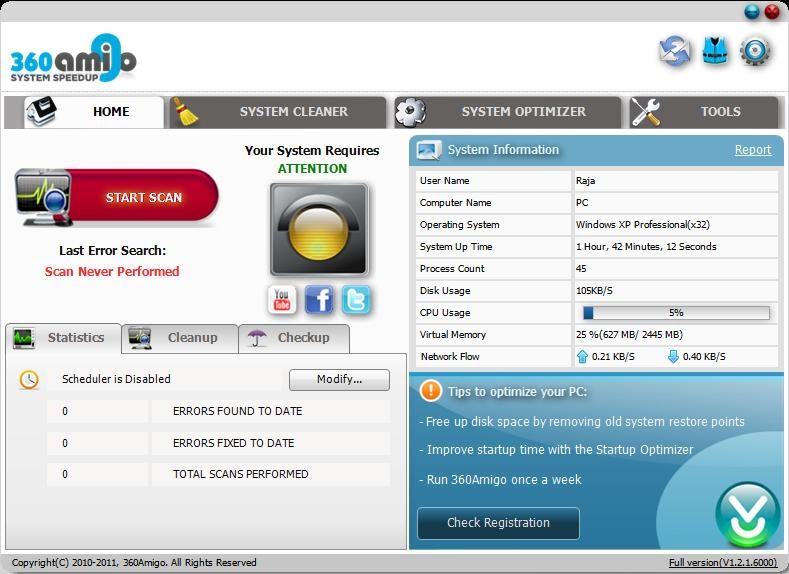Click the CPU Usage 5% progress bar

pyautogui.click(x=676, y=313)
